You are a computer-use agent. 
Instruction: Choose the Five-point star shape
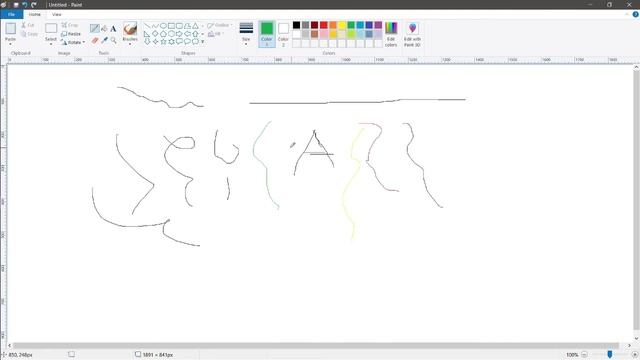(163, 41)
